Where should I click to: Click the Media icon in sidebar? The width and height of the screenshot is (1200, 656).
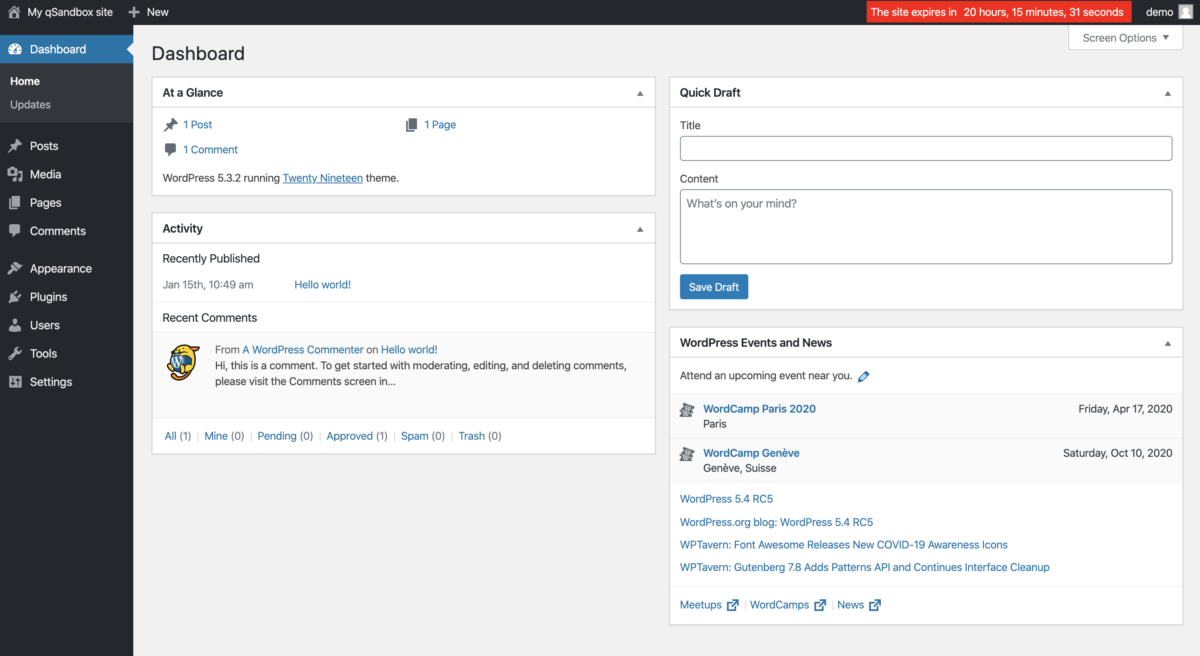(15, 174)
